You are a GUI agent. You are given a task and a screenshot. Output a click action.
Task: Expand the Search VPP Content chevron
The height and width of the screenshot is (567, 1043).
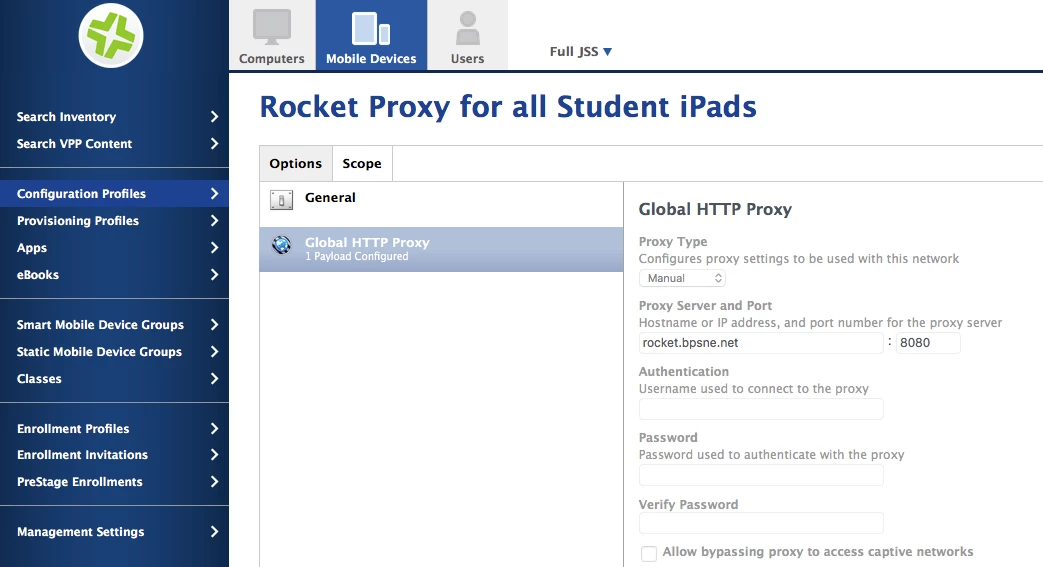coord(214,144)
